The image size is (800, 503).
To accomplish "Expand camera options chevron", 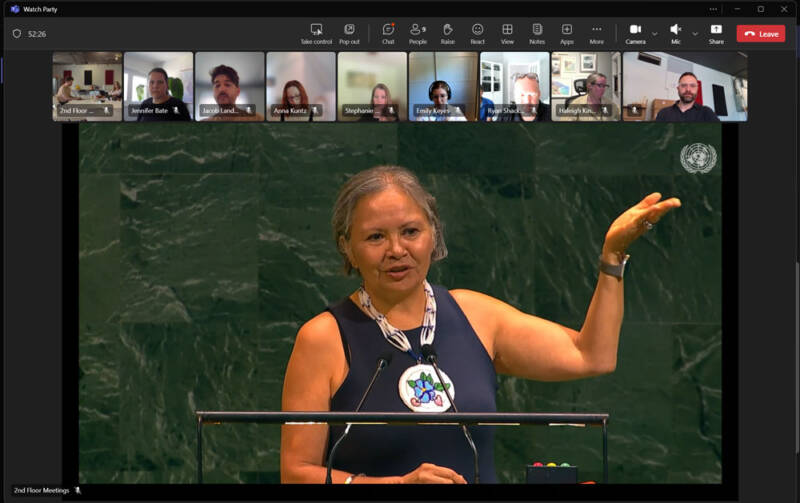I will 655,34.
